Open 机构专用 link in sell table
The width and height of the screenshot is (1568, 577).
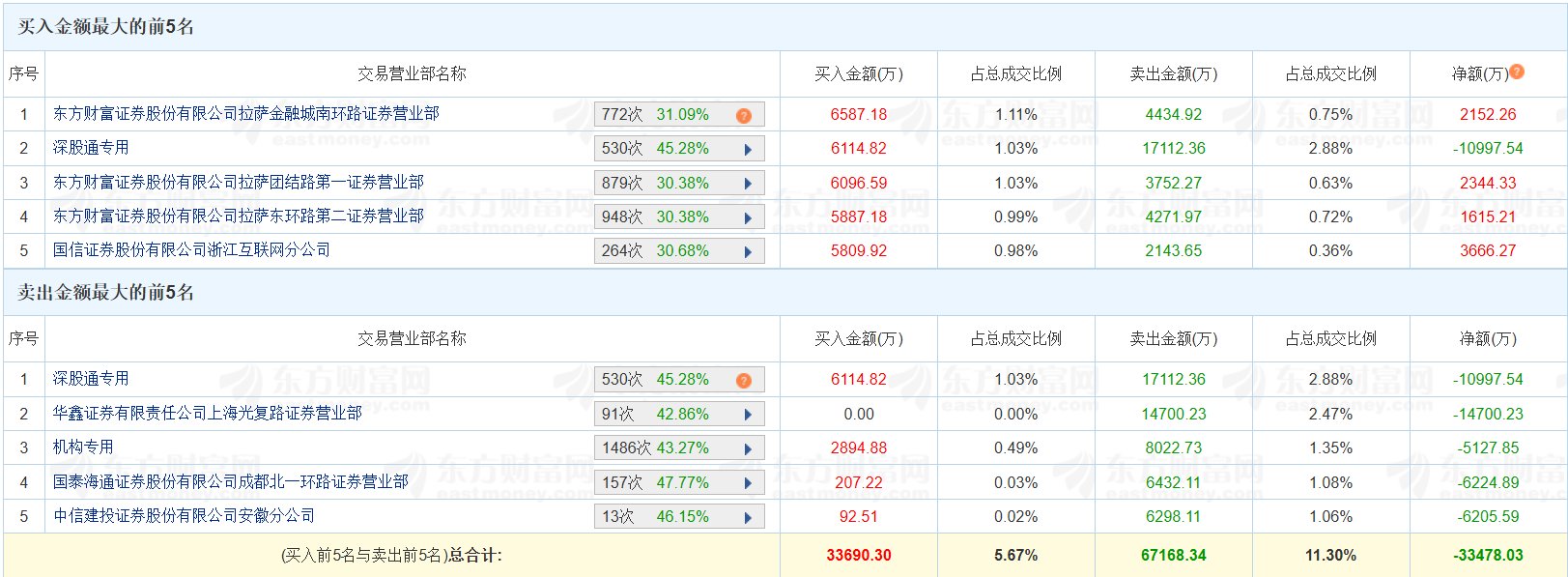point(83,447)
